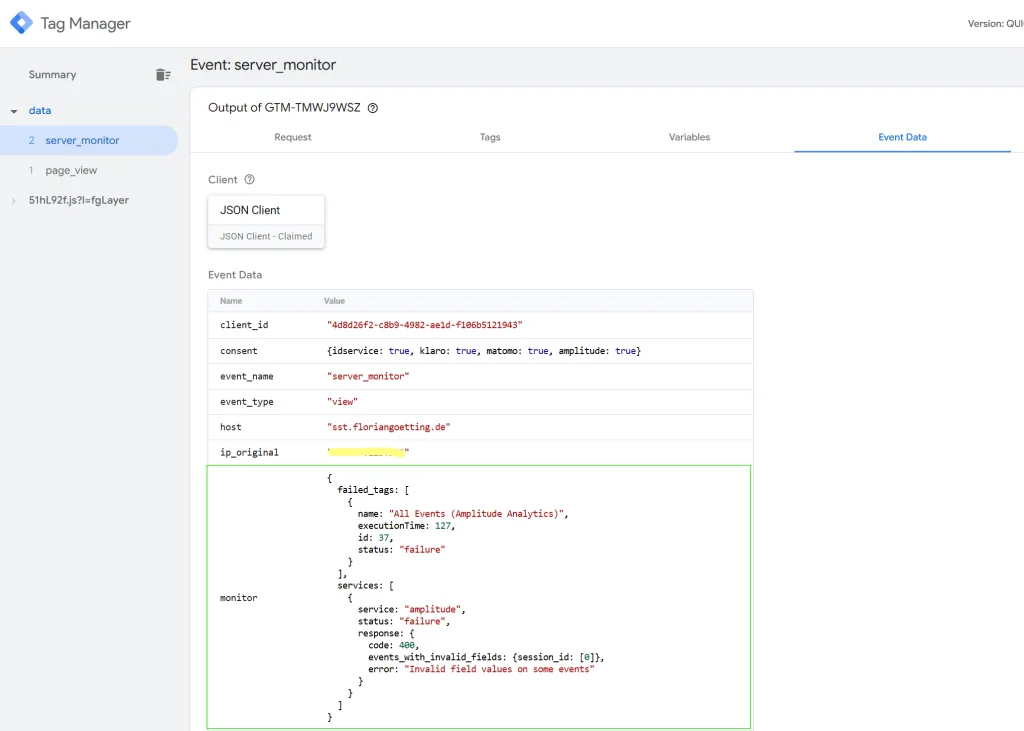The width and height of the screenshot is (1024, 731).
Task: Click the client_id value string
Action: pyautogui.click(x=424, y=325)
